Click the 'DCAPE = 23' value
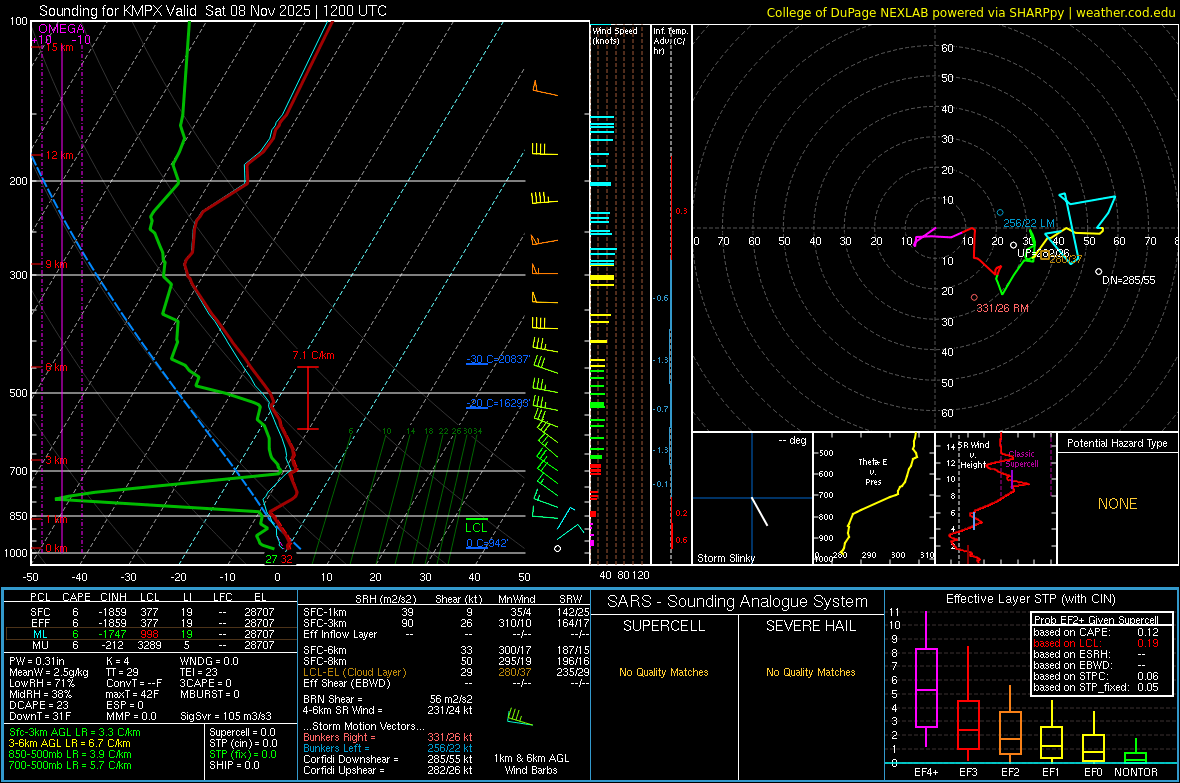This screenshot has height=783, width=1180. [39, 705]
